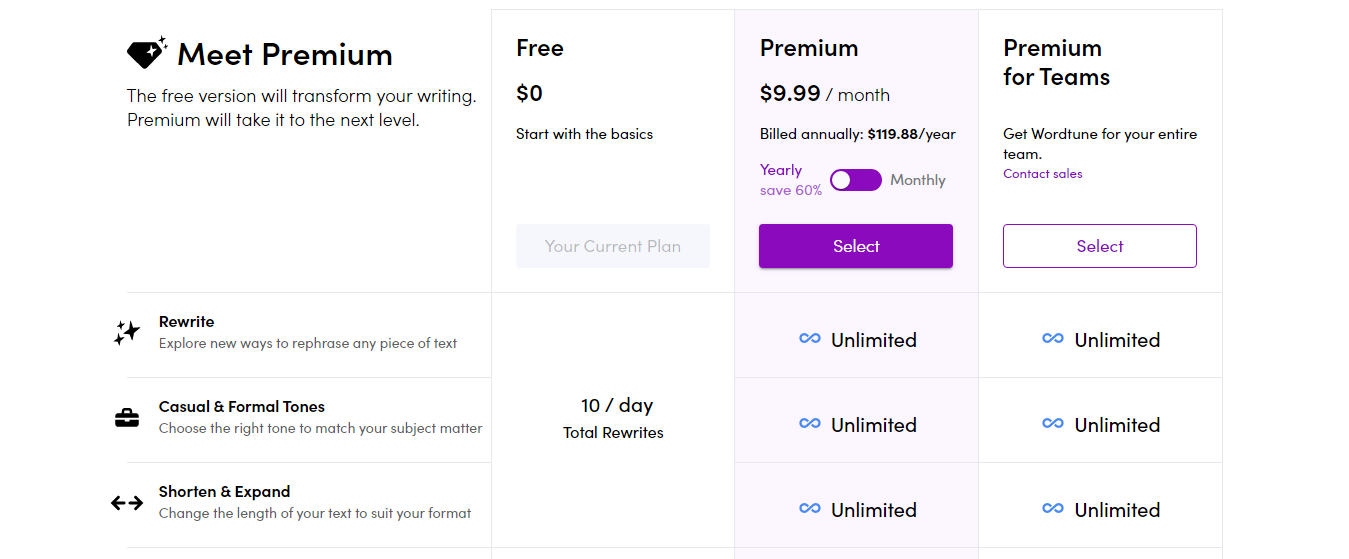Click the Teams Rewrite infinity icon
This screenshot has height=559, width=1349.
(x=1053, y=339)
